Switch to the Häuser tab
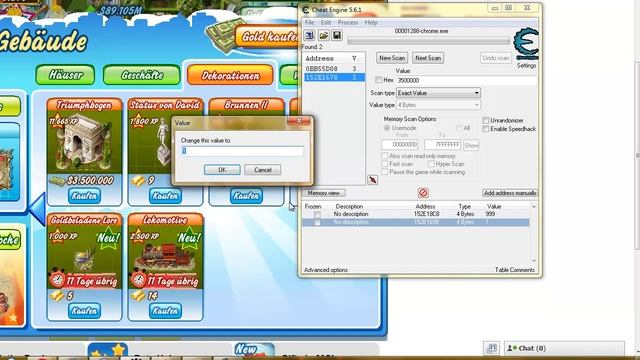The width and height of the screenshot is (640, 360). tap(65, 75)
